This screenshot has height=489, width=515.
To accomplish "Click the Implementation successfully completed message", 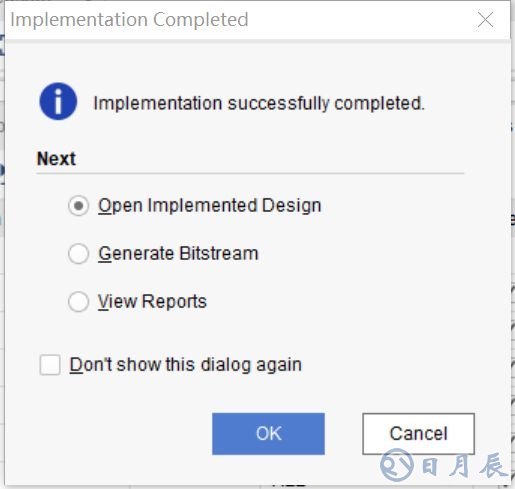I will click(259, 103).
